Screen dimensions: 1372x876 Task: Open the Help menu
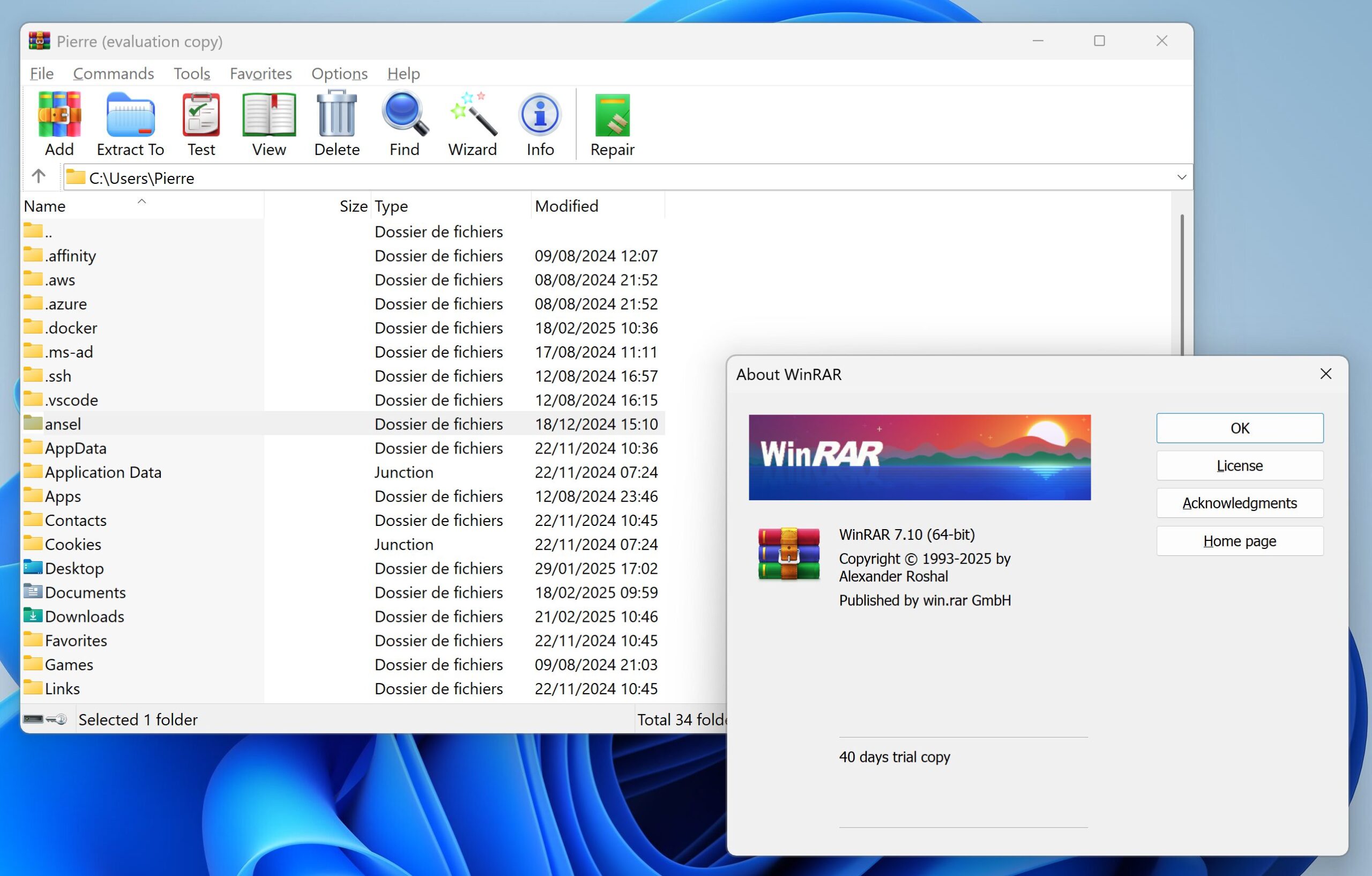(x=404, y=73)
